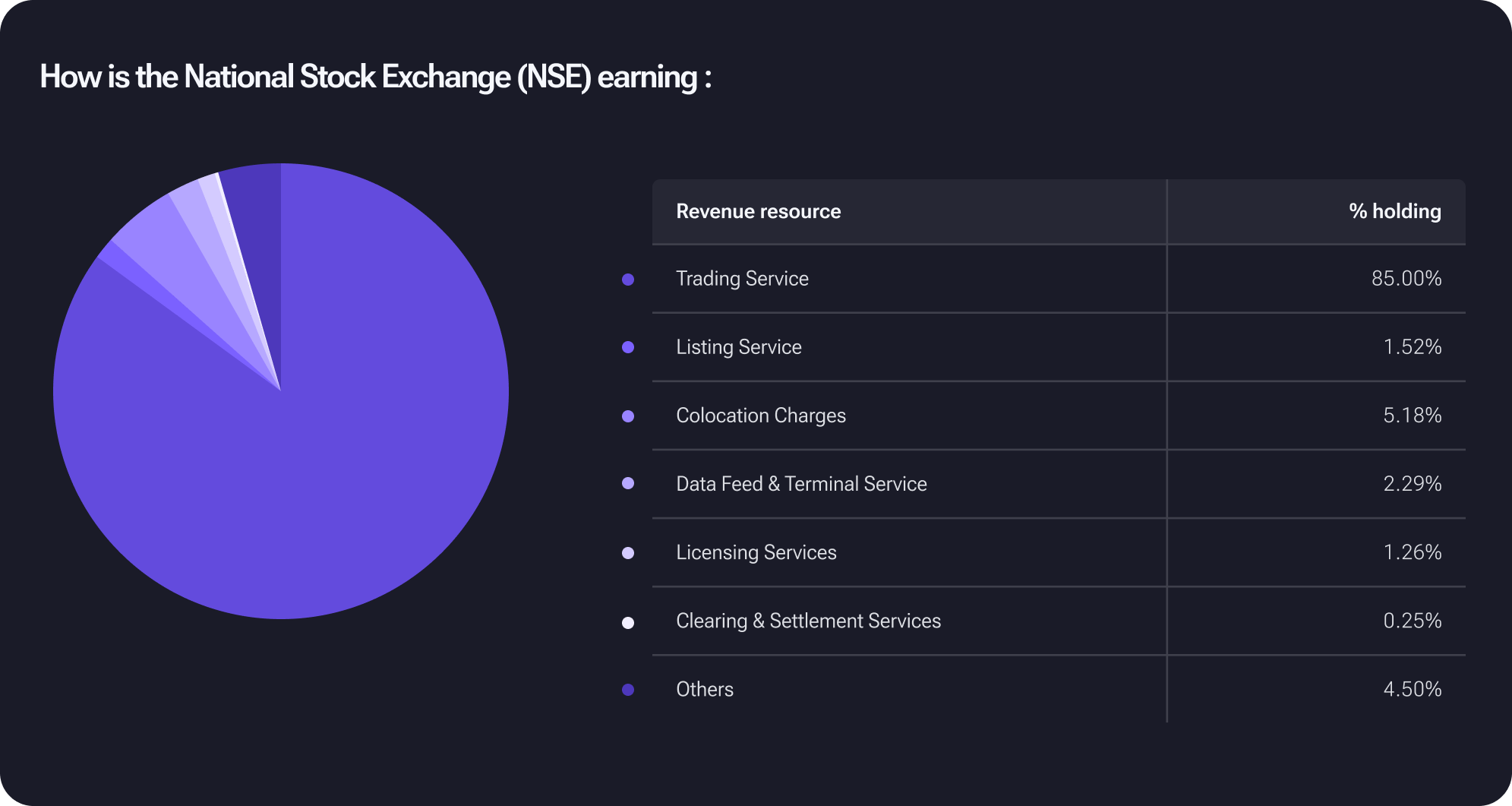Click the Colocation Charges legend dot

coord(628,416)
